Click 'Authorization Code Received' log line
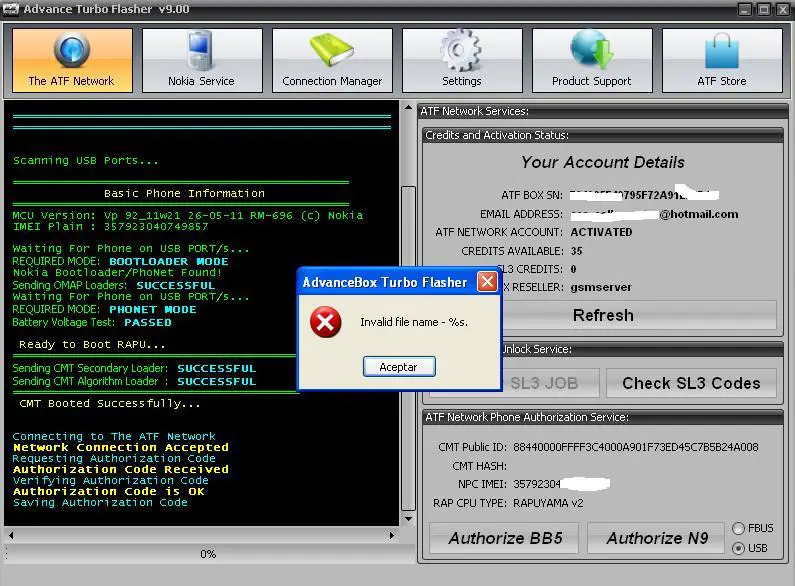The image size is (795, 586). pos(121,469)
